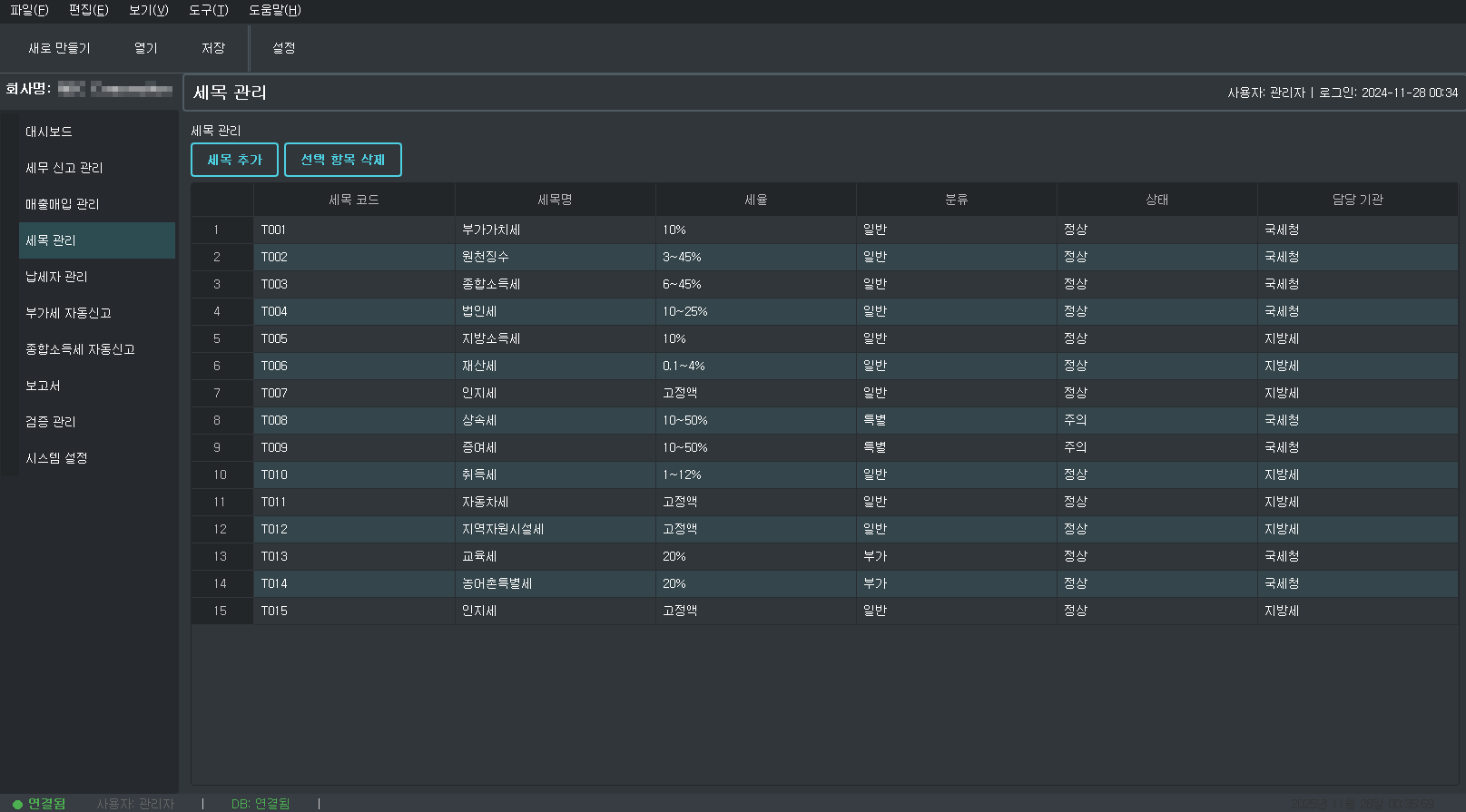Click 새로 만들기 in the toolbar

[x=59, y=48]
